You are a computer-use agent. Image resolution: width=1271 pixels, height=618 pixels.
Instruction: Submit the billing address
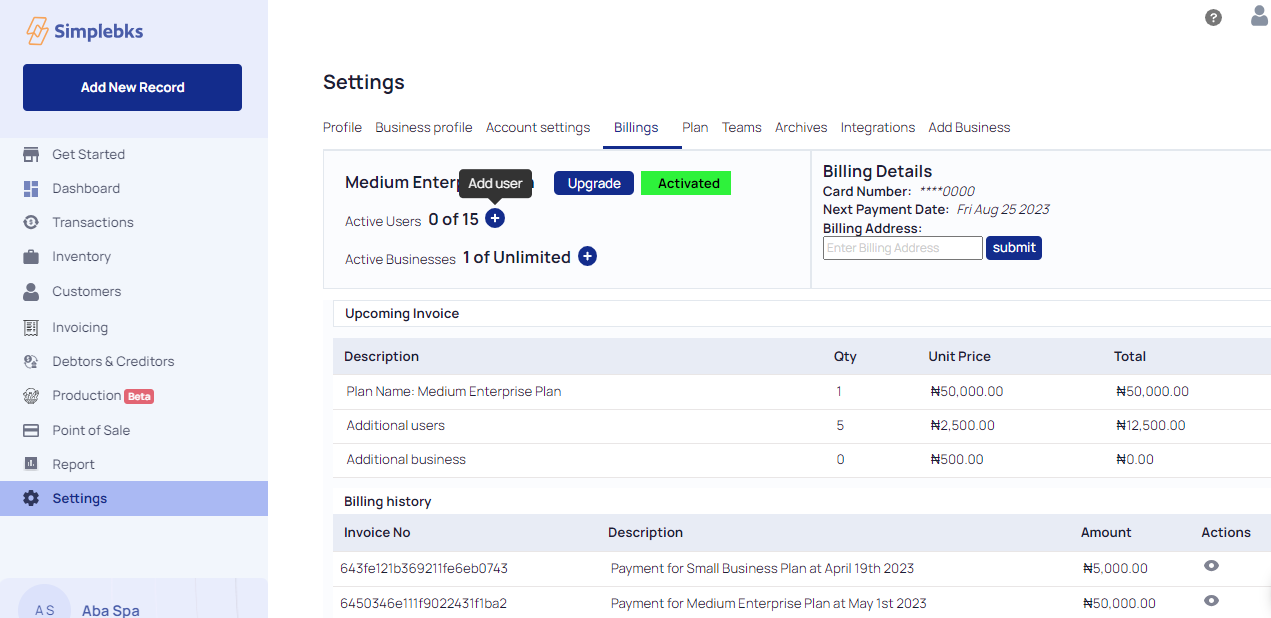pyautogui.click(x=1013, y=247)
